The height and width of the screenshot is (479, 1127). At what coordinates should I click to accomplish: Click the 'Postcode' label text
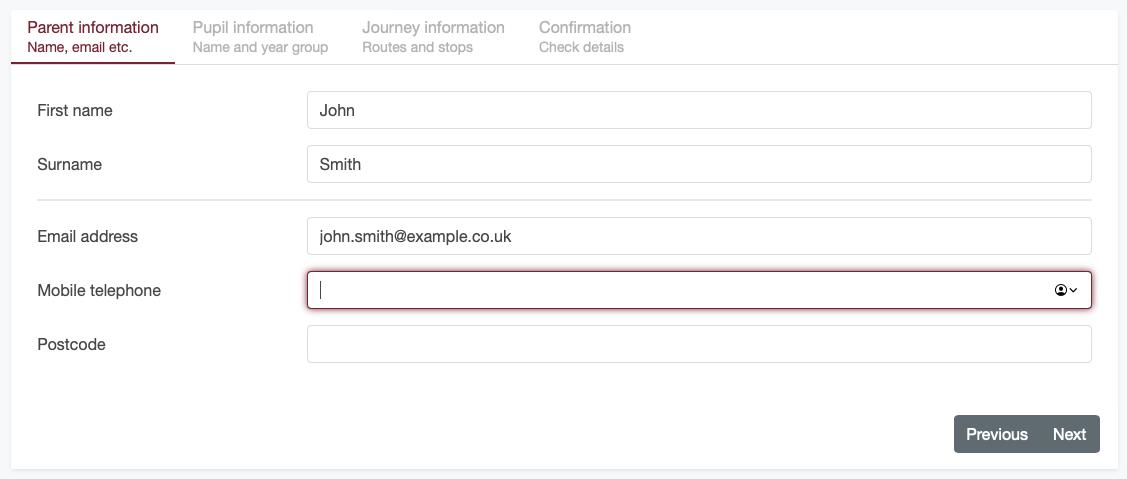click(71, 344)
